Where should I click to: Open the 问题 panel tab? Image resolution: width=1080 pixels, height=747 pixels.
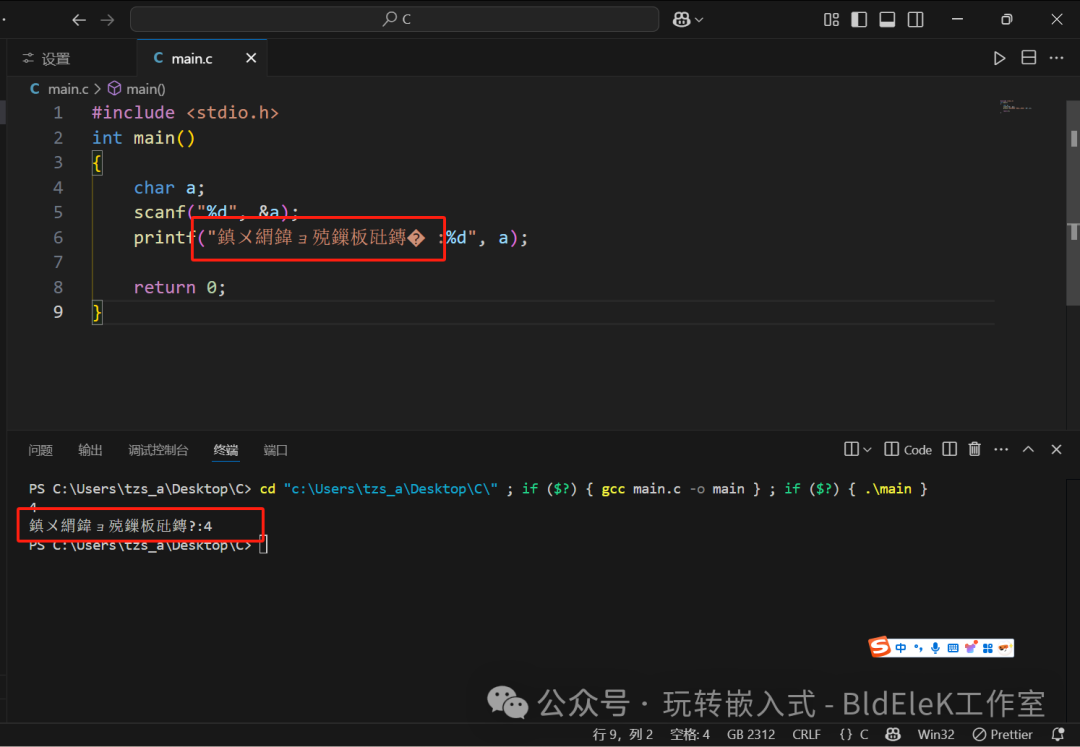pyautogui.click(x=41, y=450)
